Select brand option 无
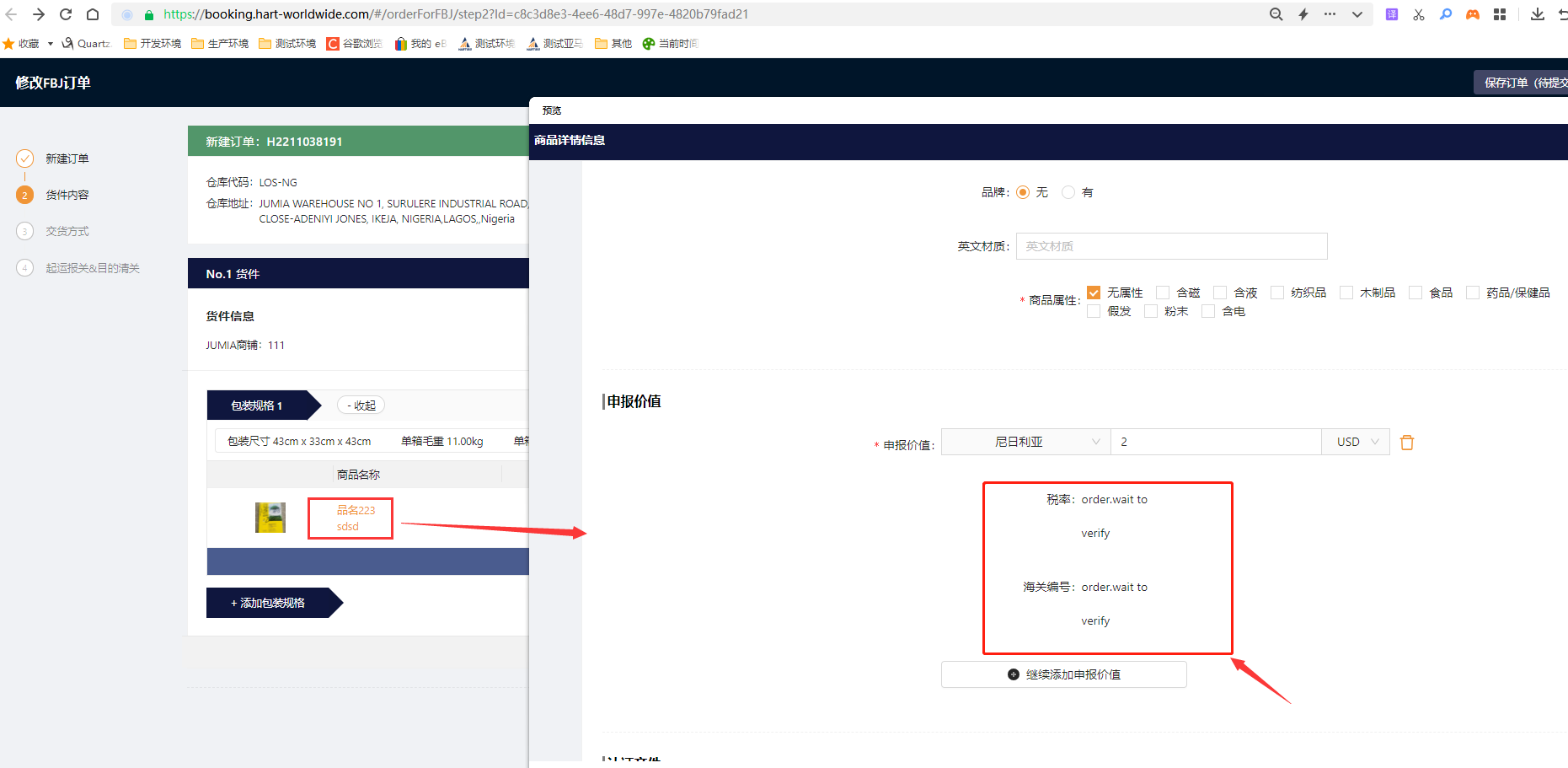 point(1023,192)
